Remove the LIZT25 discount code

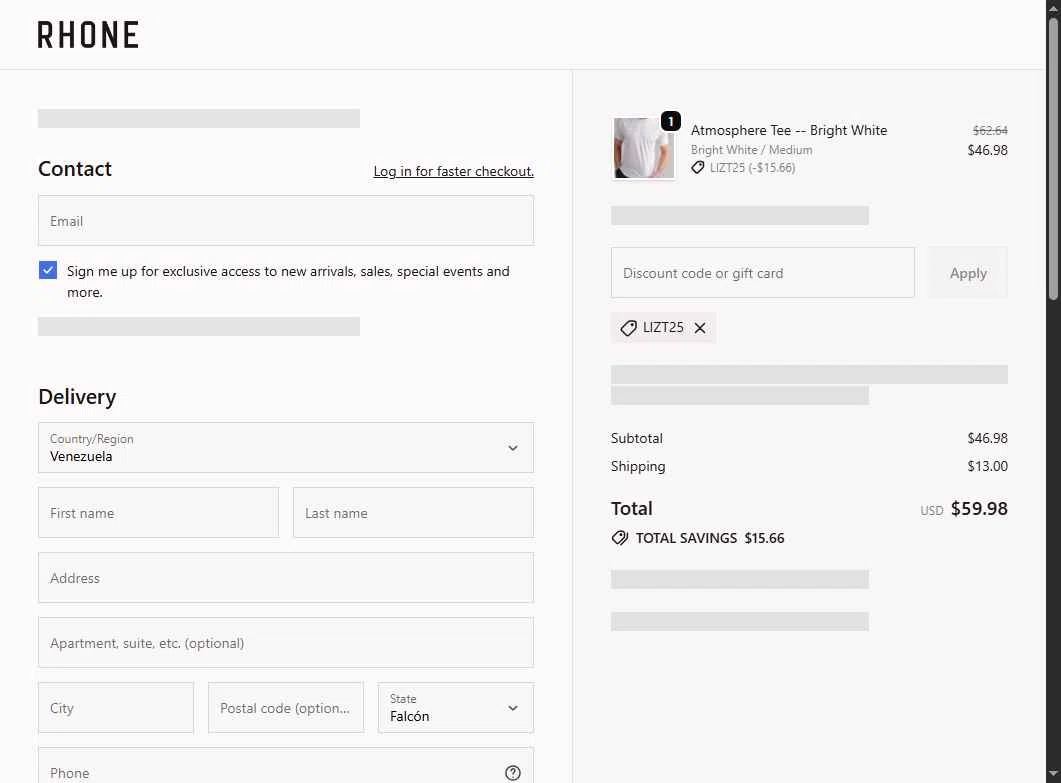[700, 328]
